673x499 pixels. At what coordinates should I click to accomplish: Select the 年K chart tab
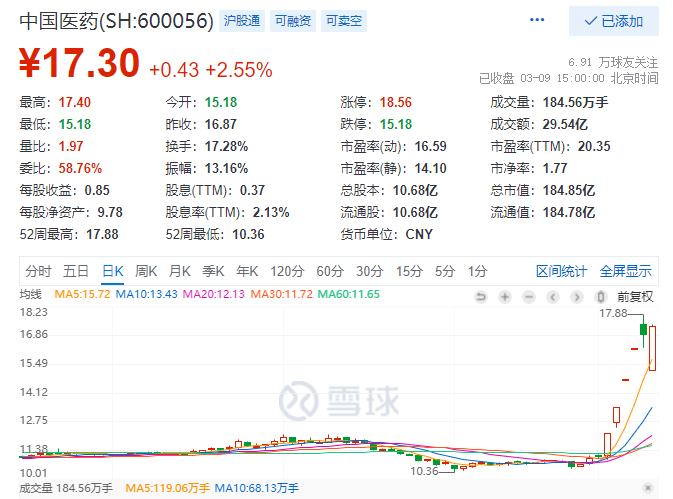click(x=247, y=271)
